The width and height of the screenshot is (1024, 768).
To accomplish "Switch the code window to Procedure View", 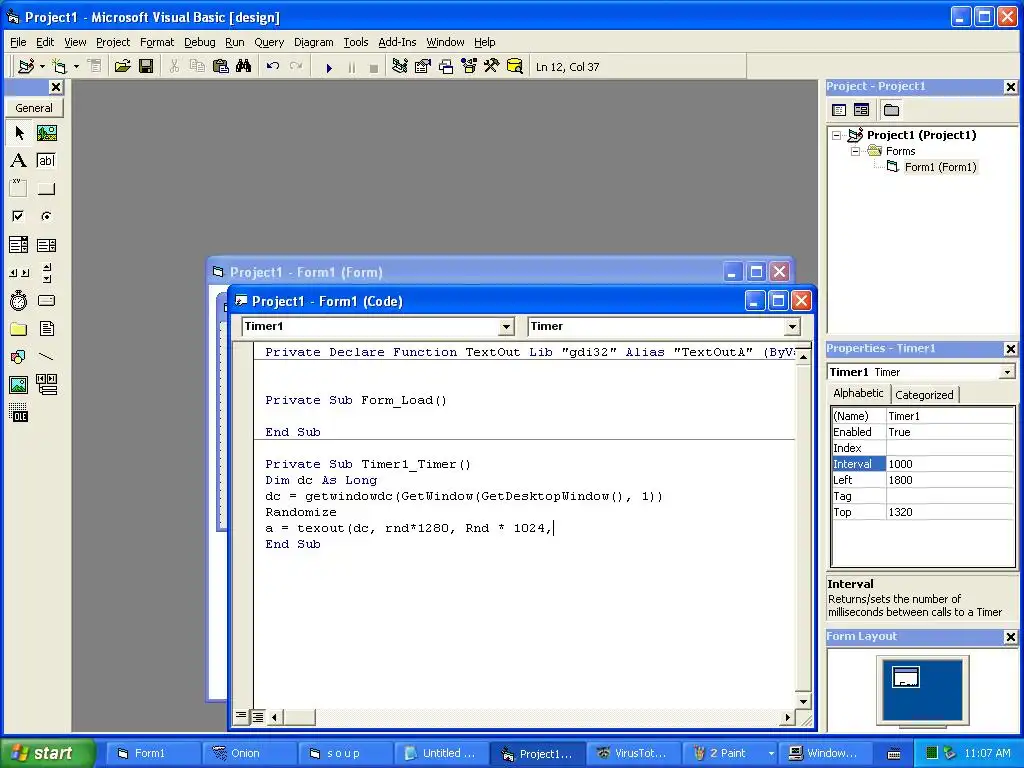I will tap(241, 716).
